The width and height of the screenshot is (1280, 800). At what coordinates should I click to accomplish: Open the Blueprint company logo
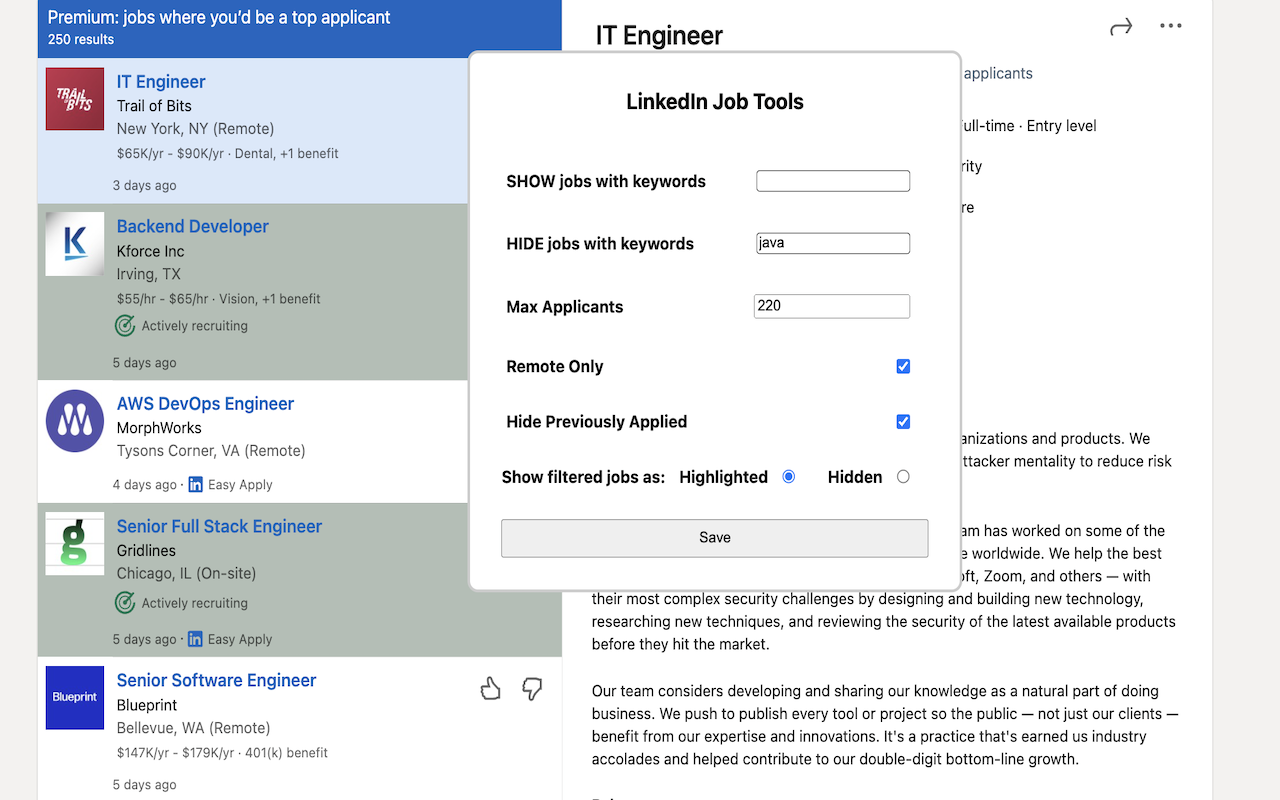[75, 698]
